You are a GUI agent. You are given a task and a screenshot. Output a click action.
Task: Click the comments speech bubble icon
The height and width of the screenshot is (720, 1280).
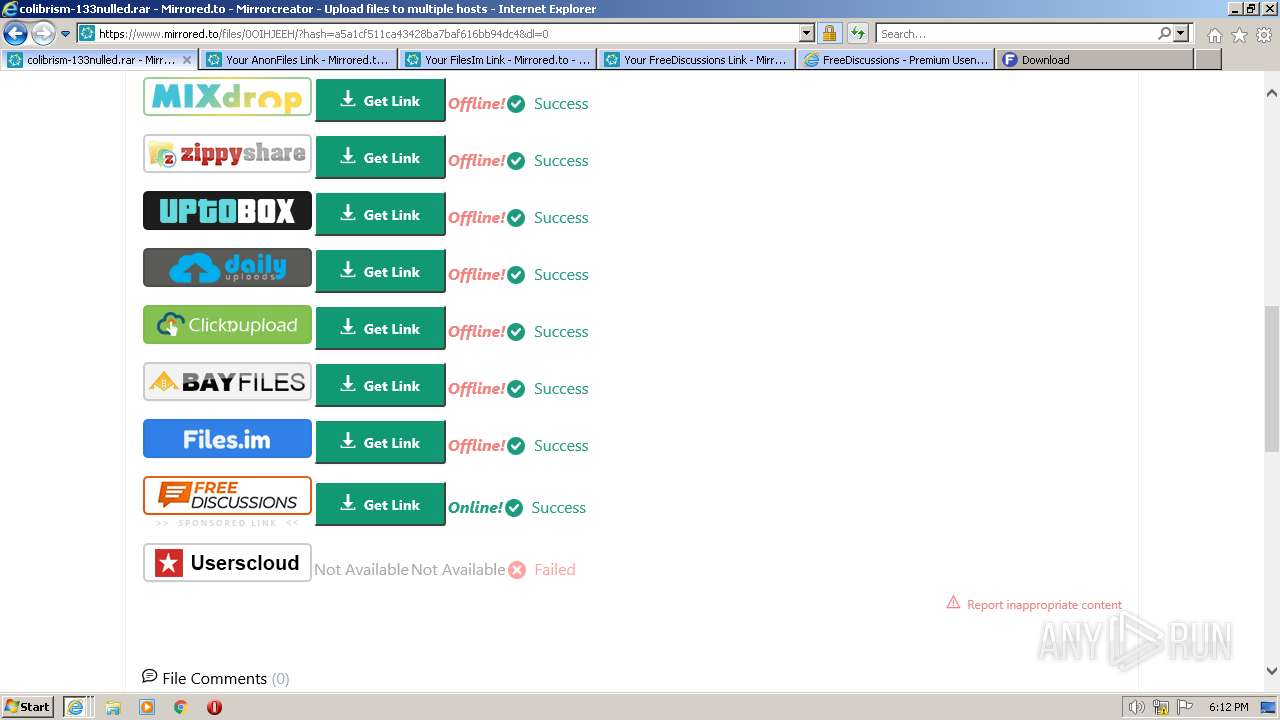pyautogui.click(x=150, y=676)
